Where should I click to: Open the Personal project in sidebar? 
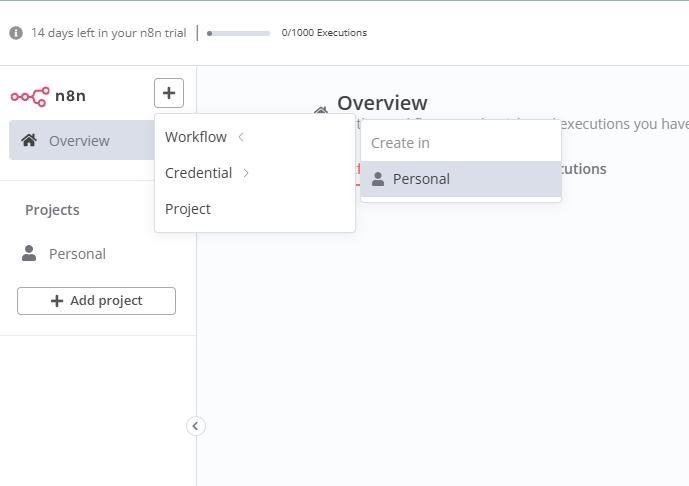[x=77, y=254]
